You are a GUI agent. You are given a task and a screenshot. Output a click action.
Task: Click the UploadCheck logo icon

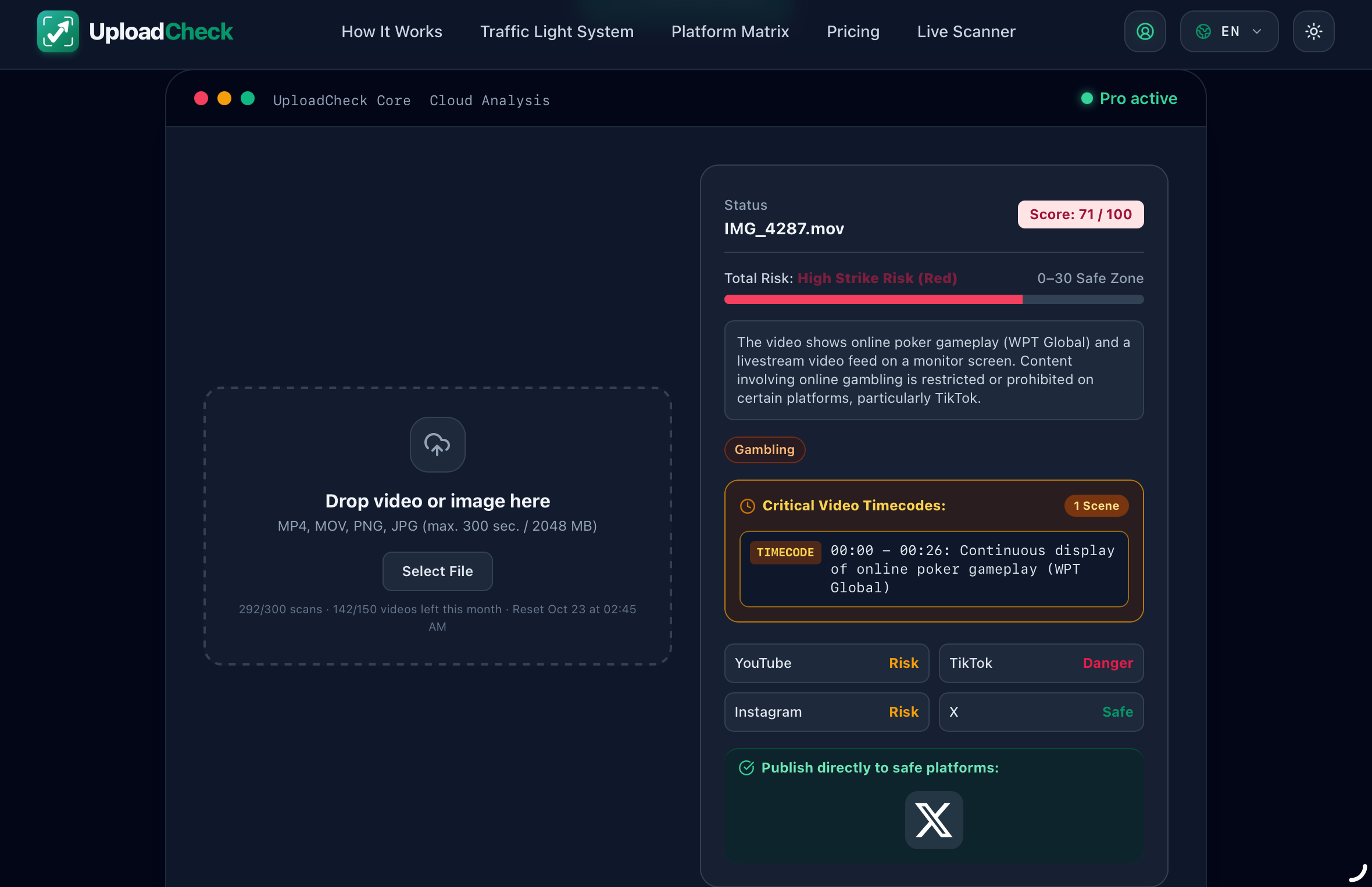coord(58,31)
